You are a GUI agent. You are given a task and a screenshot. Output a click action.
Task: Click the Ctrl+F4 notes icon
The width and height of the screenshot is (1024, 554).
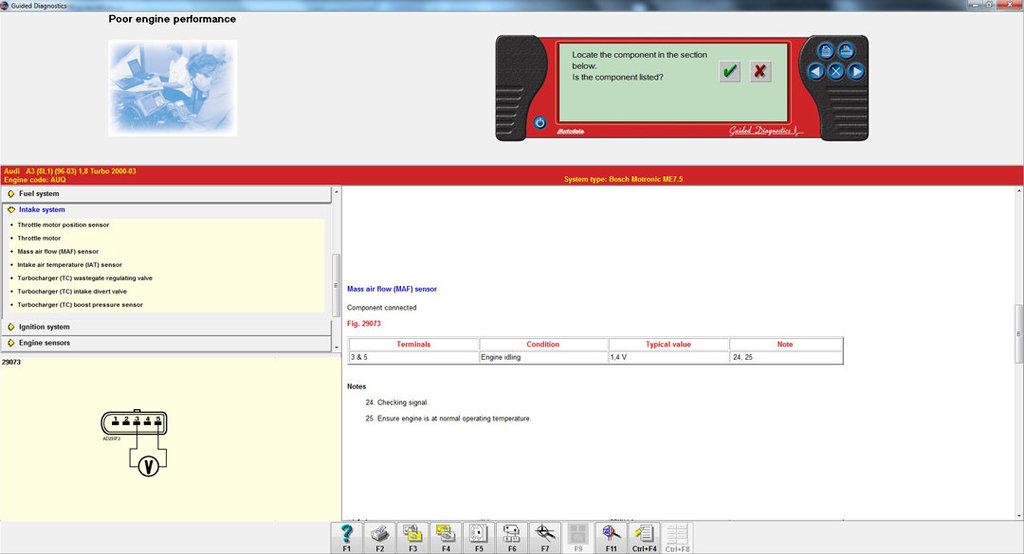tap(644, 534)
